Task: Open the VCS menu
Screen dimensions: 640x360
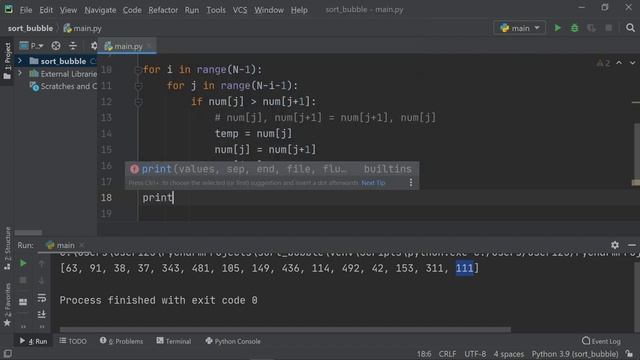Action: click(240, 9)
